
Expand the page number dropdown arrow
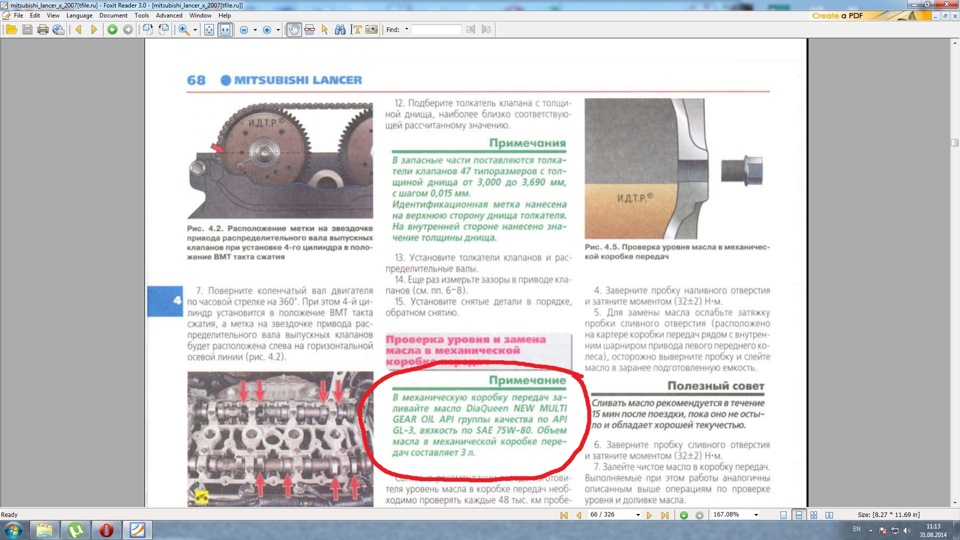(637, 515)
